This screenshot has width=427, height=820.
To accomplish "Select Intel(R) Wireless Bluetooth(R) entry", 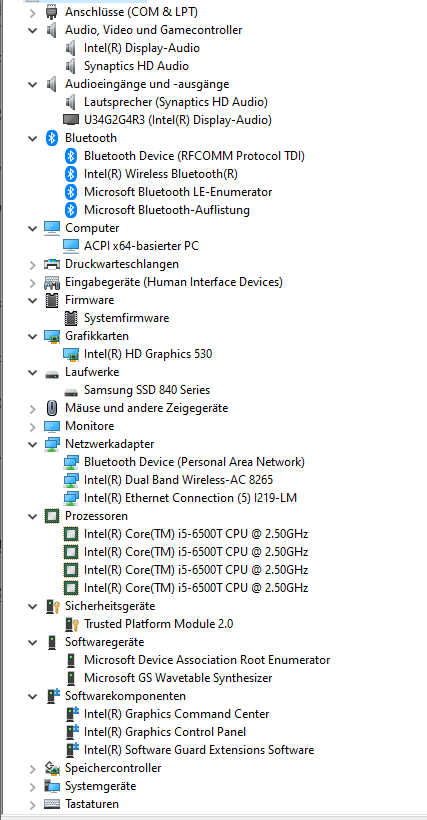I will [161, 174].
